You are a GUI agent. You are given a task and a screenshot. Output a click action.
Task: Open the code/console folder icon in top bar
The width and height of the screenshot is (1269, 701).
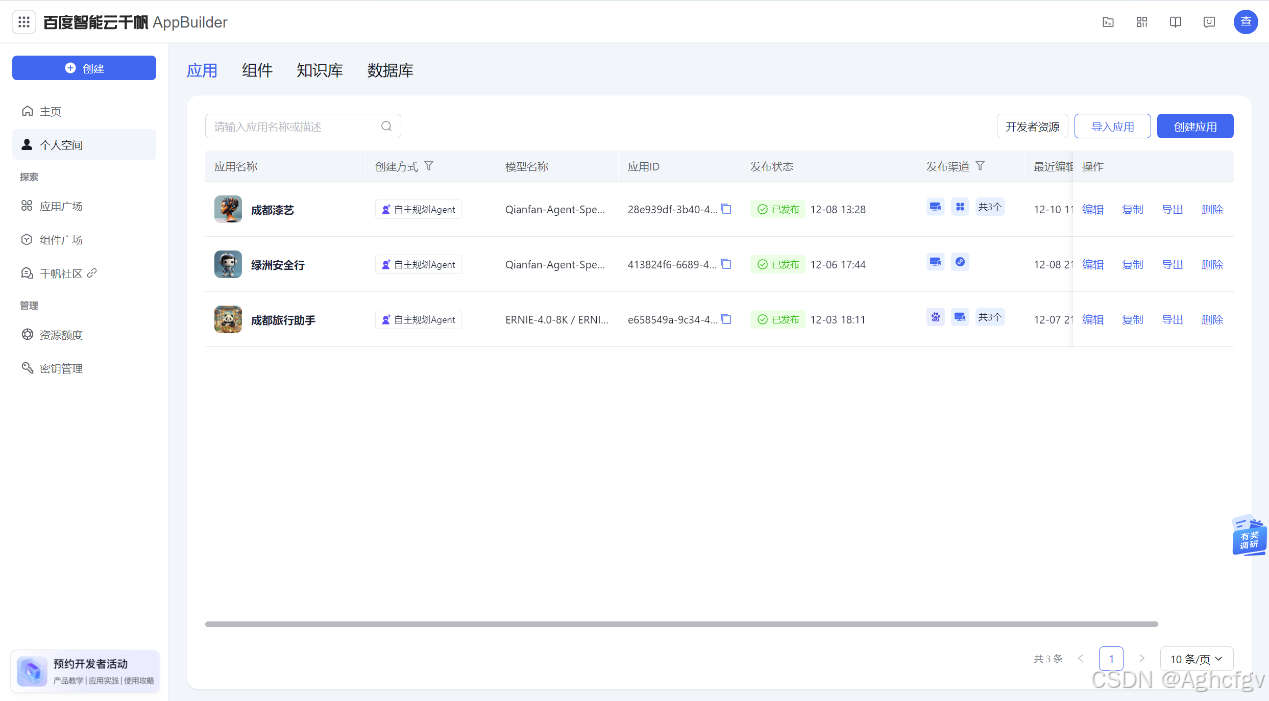(x=1108, y=21)
